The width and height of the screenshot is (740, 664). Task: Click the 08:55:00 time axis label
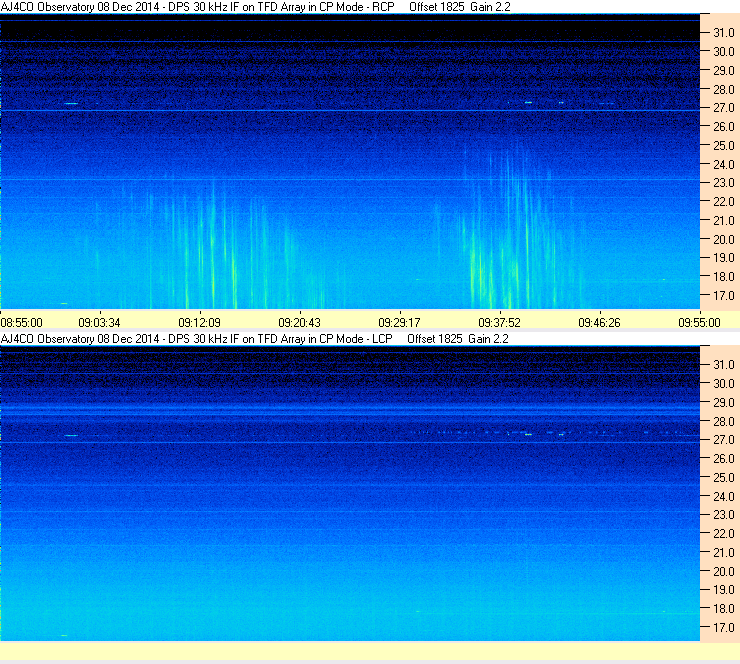point(22,323)
